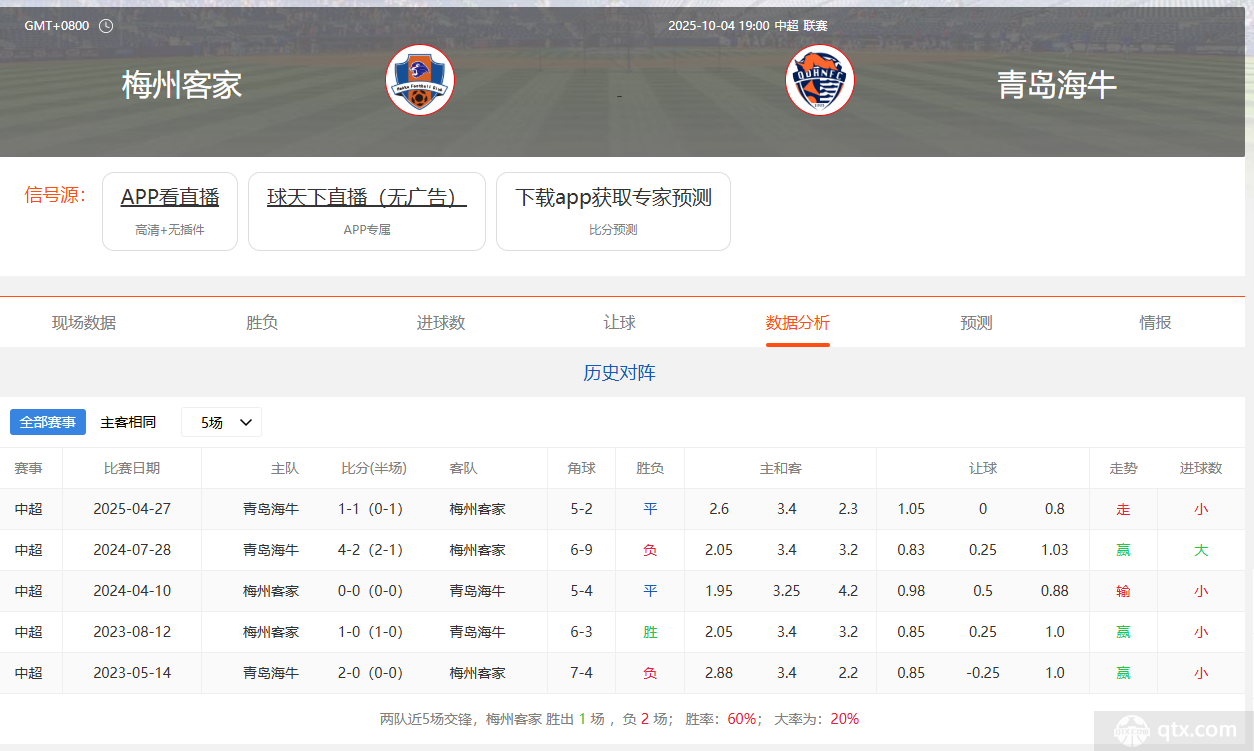Switch to the 胜负 tab
1254x751 pixels.
pos(262,323)
